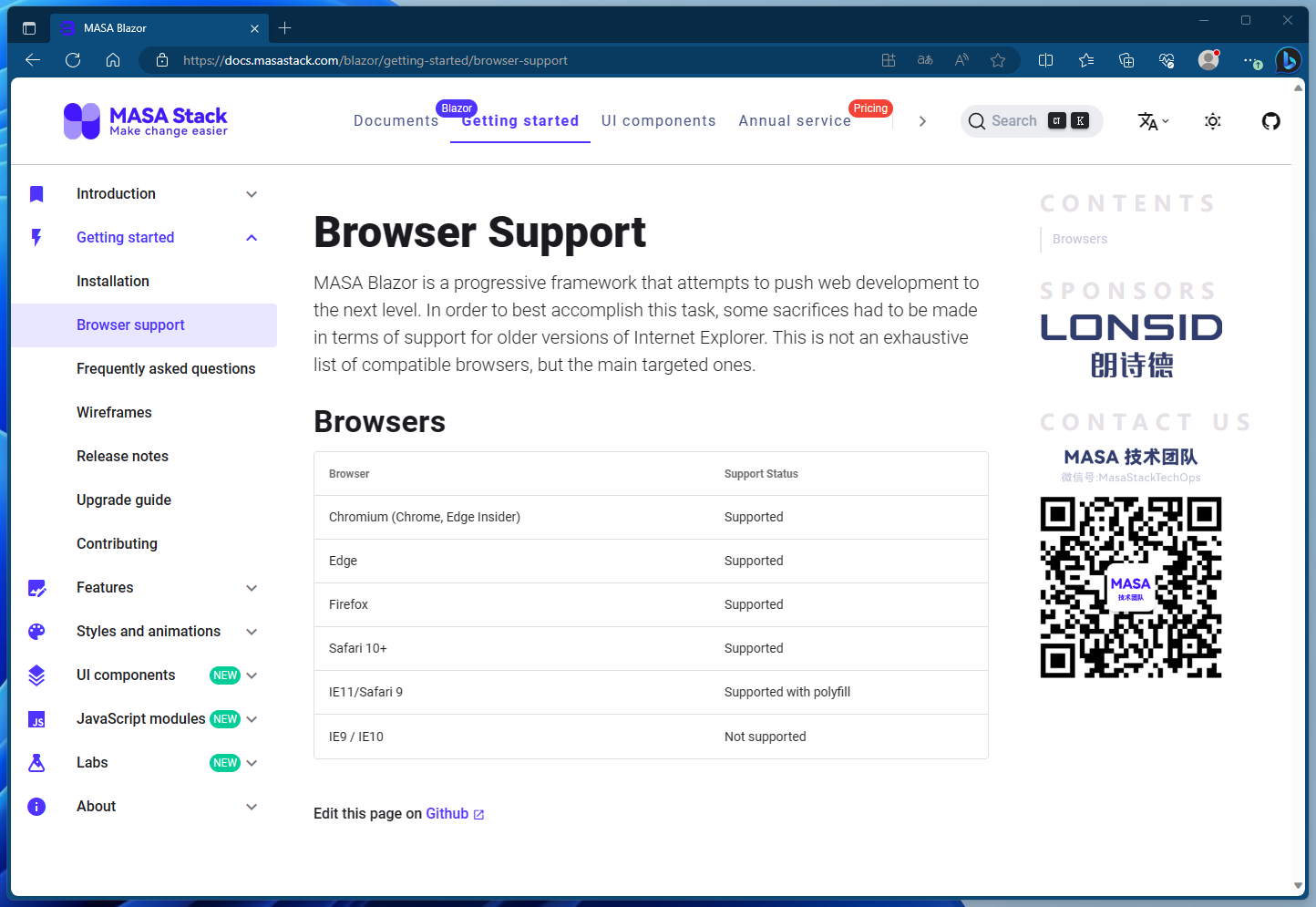The image size is (1316, 907).
Task: Open the Github edit link at page bottom
Action: [x=447, y=813]
